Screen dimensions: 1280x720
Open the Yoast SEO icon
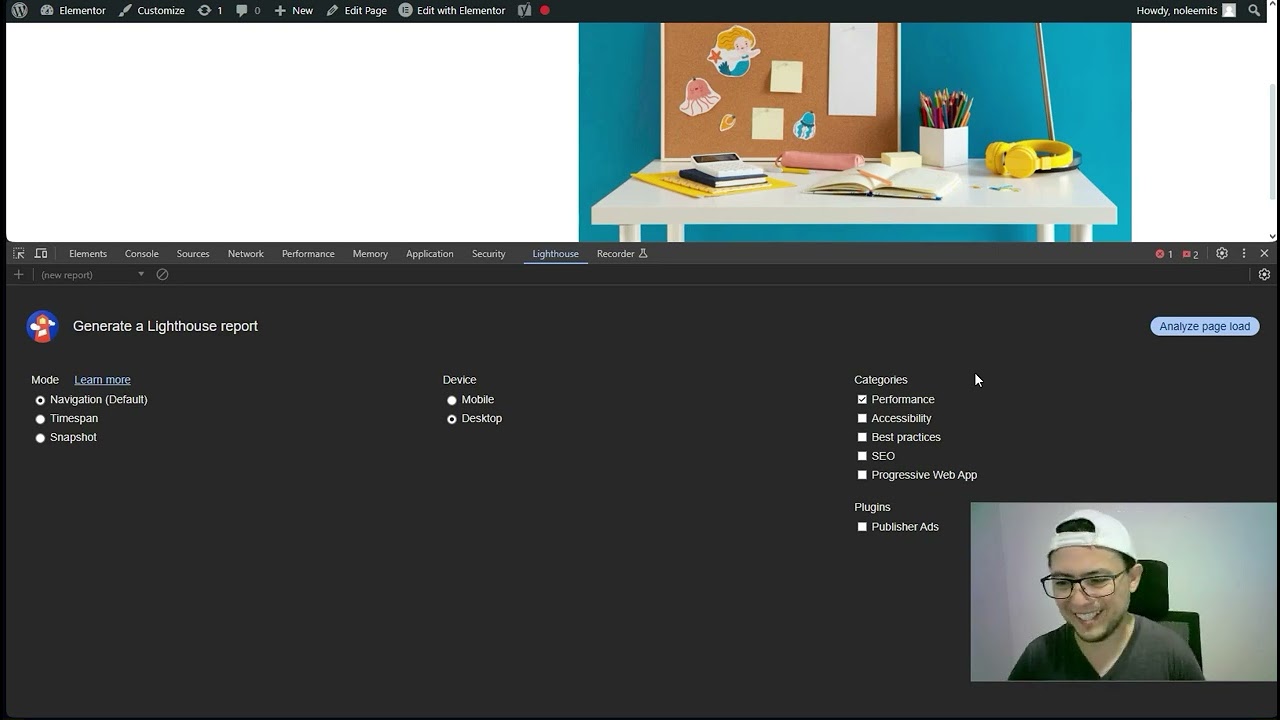tap(524, 10)
